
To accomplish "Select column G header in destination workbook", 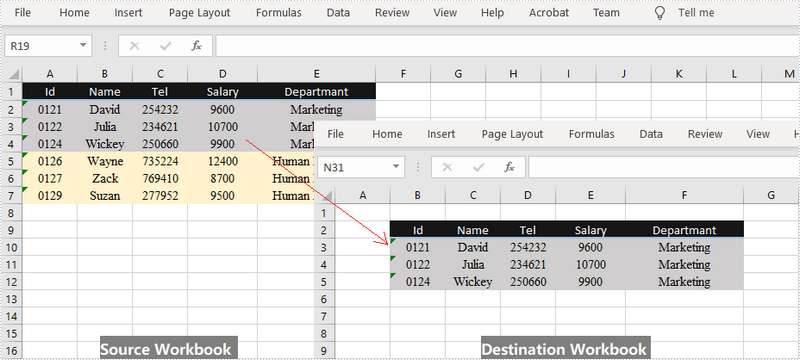I will pos(771,195).
